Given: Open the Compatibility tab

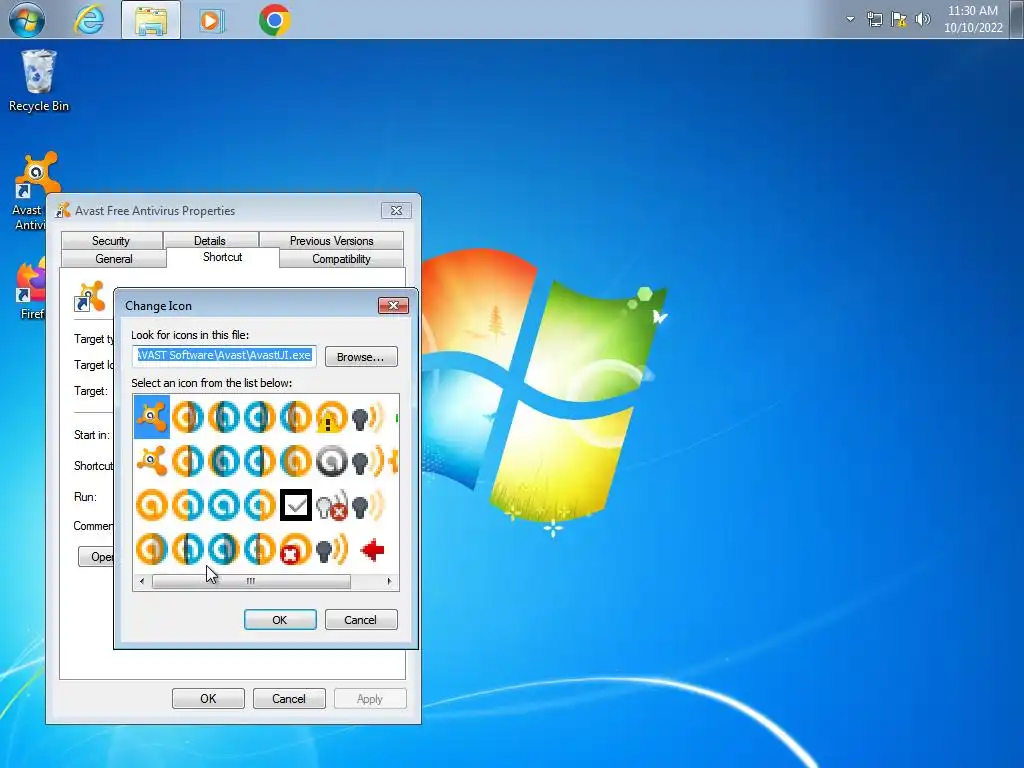Looking at the screenshot, I should [x=341, y=259].
